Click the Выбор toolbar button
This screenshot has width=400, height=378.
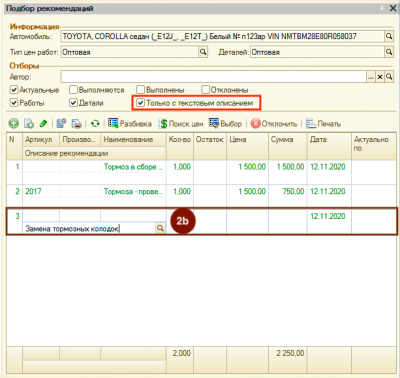[225, 124]
